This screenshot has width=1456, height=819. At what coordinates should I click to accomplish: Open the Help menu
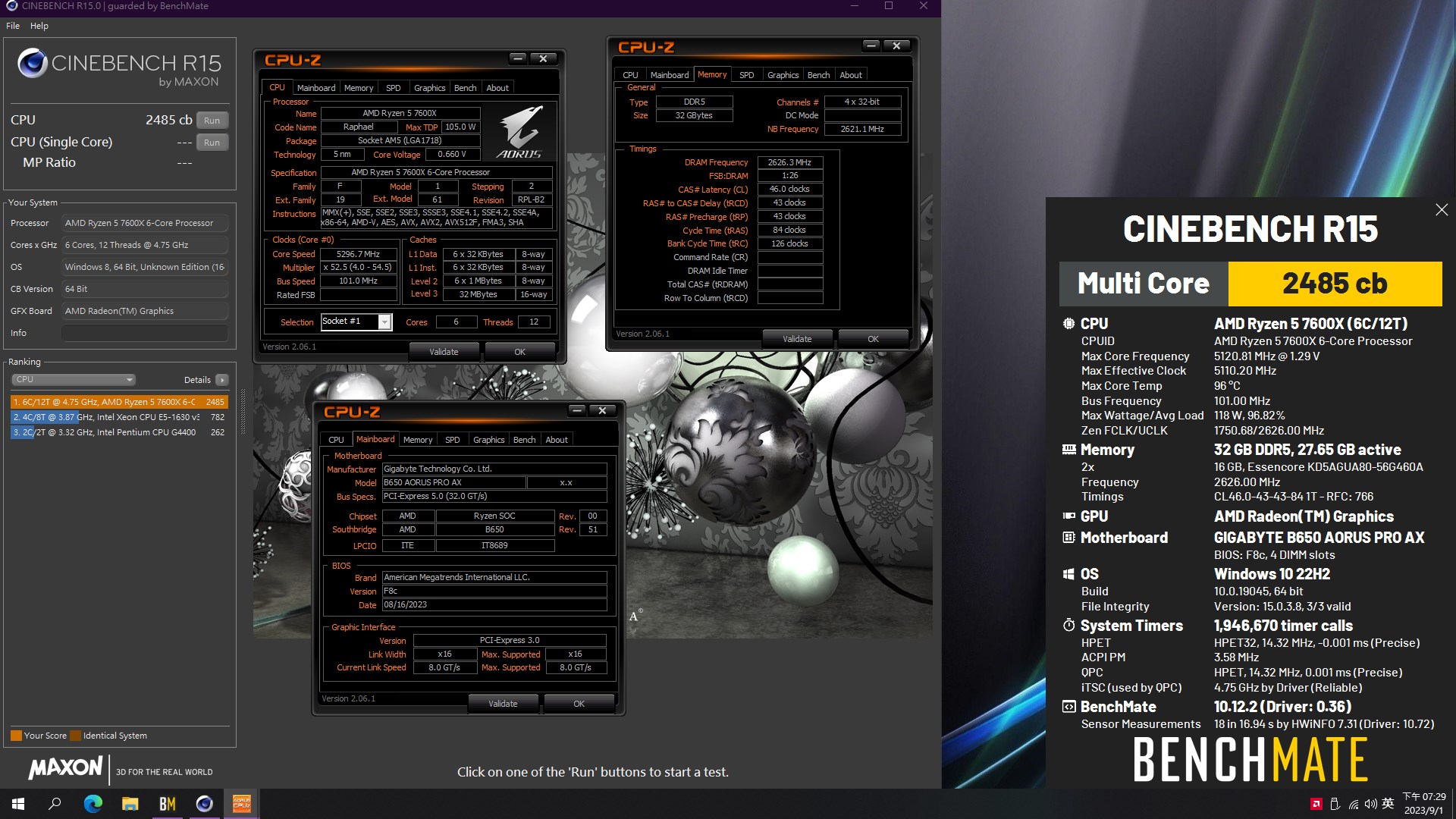pos(39,26)
